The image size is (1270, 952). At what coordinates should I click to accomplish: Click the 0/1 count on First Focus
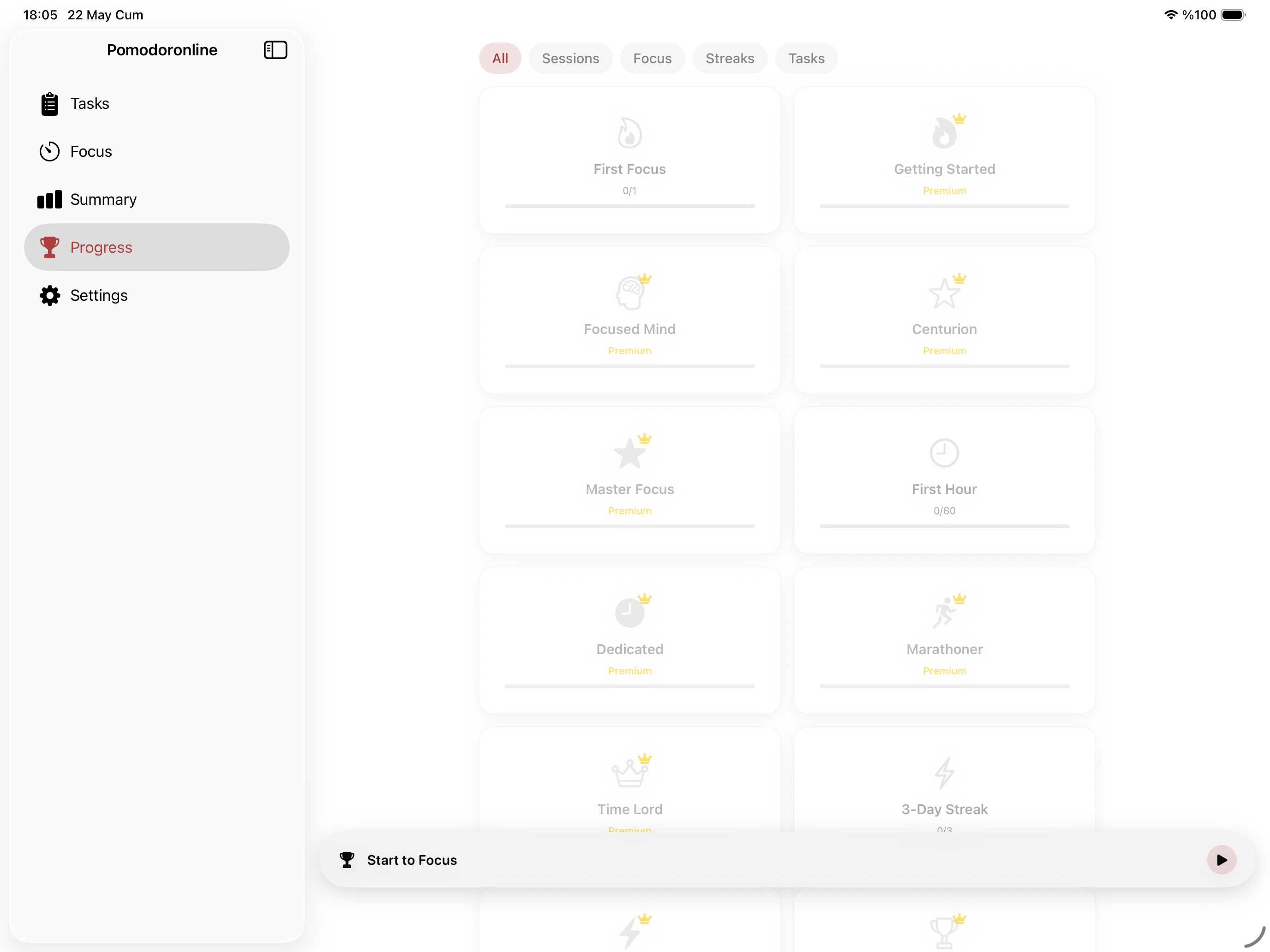(629, 190)
